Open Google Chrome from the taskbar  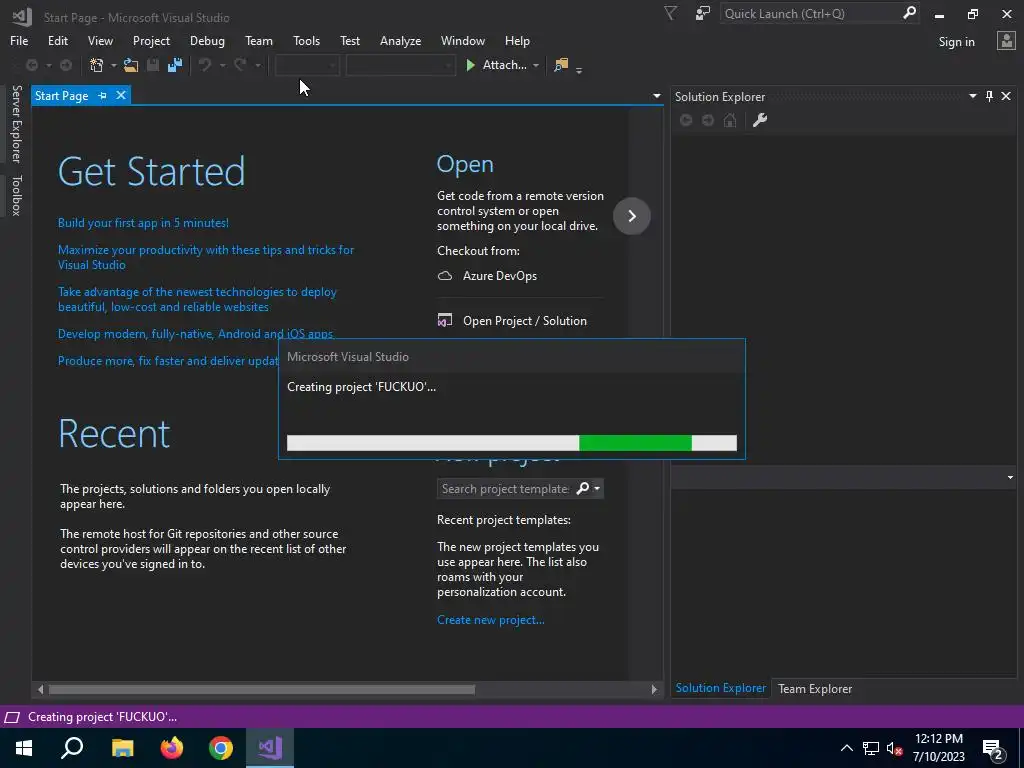pyautogui.click(x=221, y=748)
